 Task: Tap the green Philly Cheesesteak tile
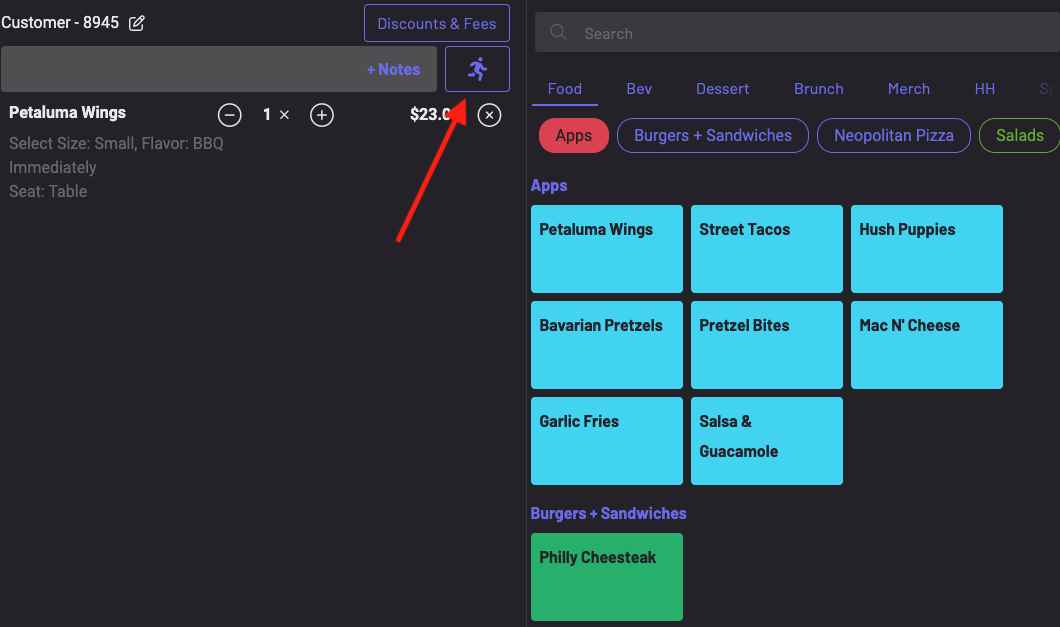pos(606,577)
